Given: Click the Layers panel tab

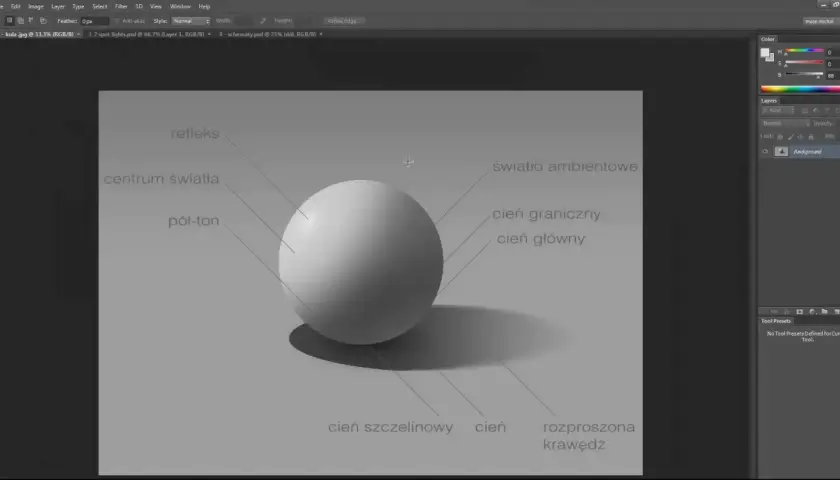Looking at the screenshot, I should [769, 101].
